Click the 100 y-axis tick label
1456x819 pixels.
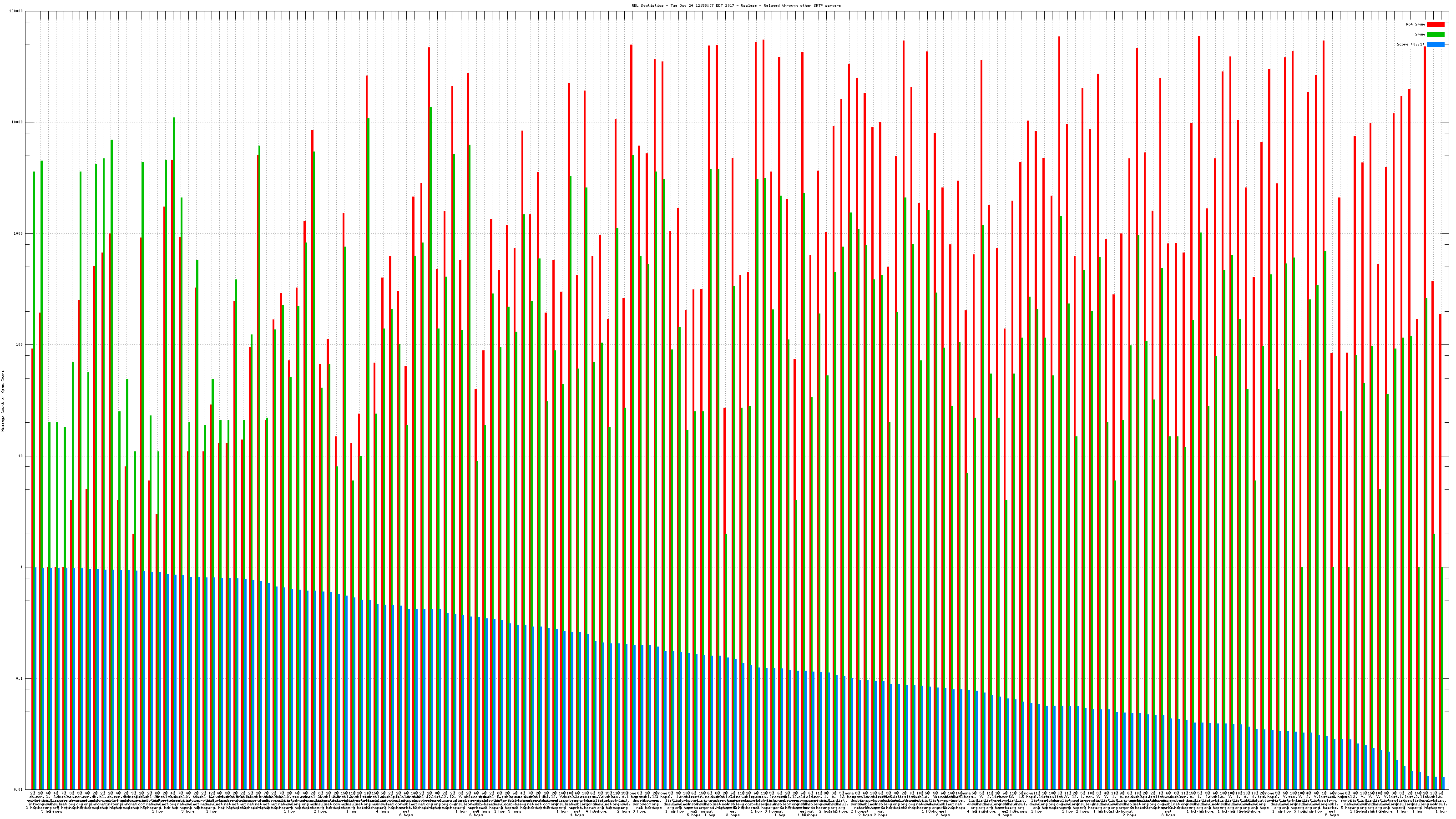click(x=20, y=345)
